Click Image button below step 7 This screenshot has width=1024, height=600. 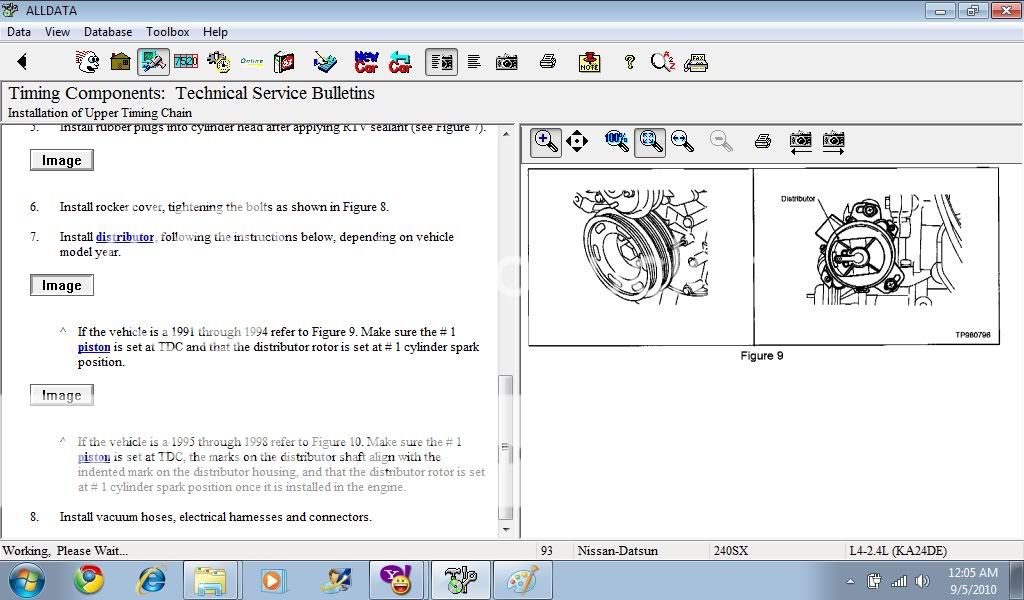62,285
